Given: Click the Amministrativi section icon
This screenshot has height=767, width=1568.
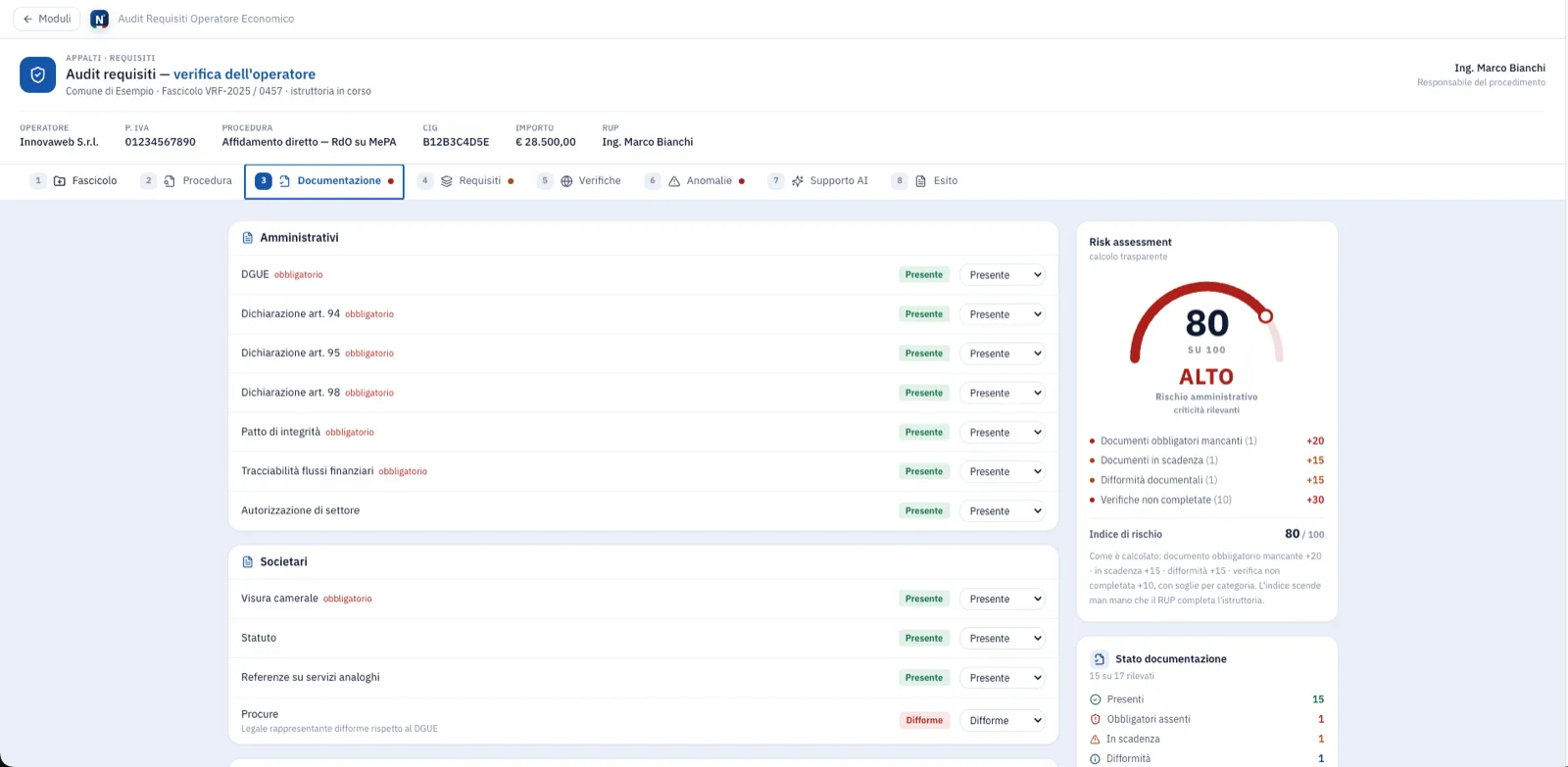Looking at the screenshot, I should 247,238.
